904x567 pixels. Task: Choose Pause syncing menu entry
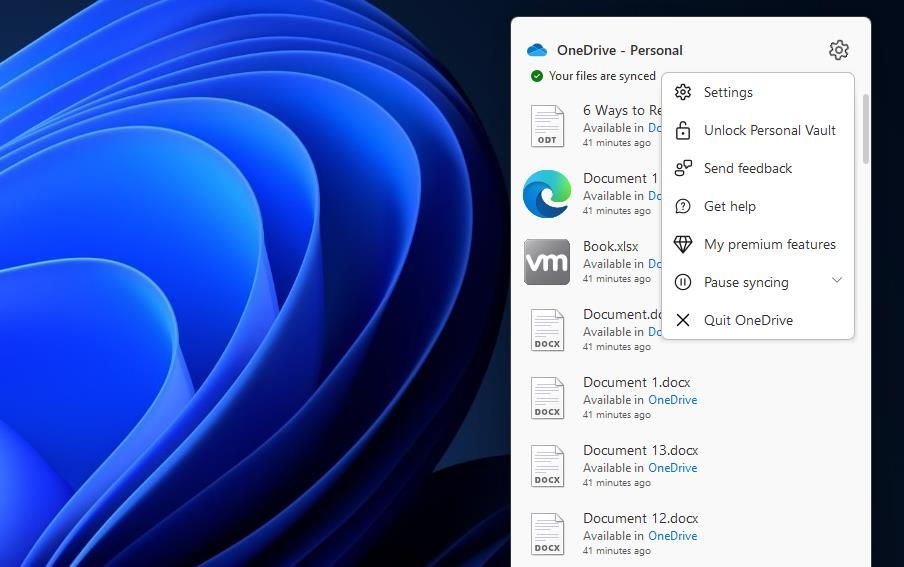(758, 282)
